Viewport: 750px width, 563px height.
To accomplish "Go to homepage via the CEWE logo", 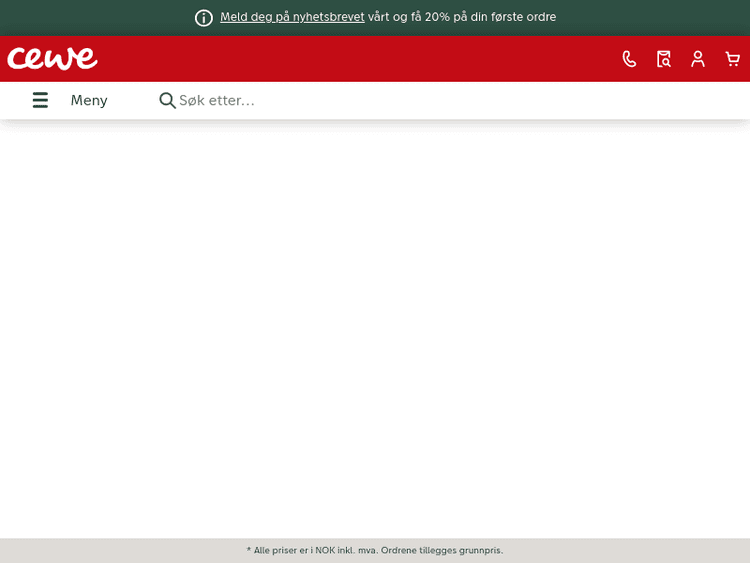I will tap(52, 59).
